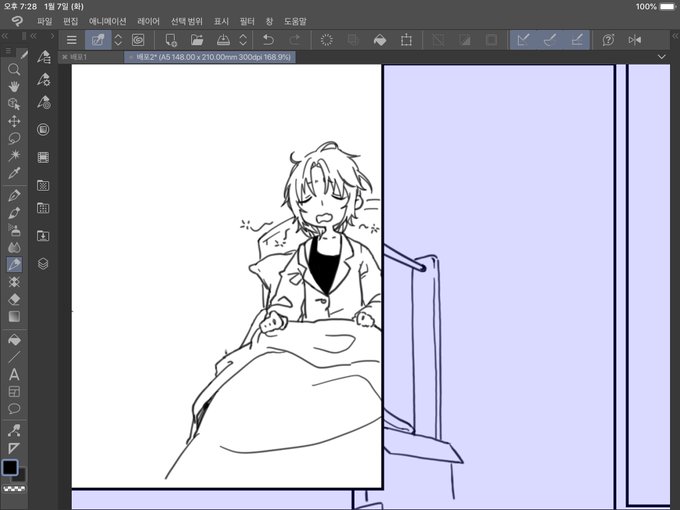Click the up-down stepper beside the edit icon
The width and height of the screenshot is (680, 510).
pos(118,40)
